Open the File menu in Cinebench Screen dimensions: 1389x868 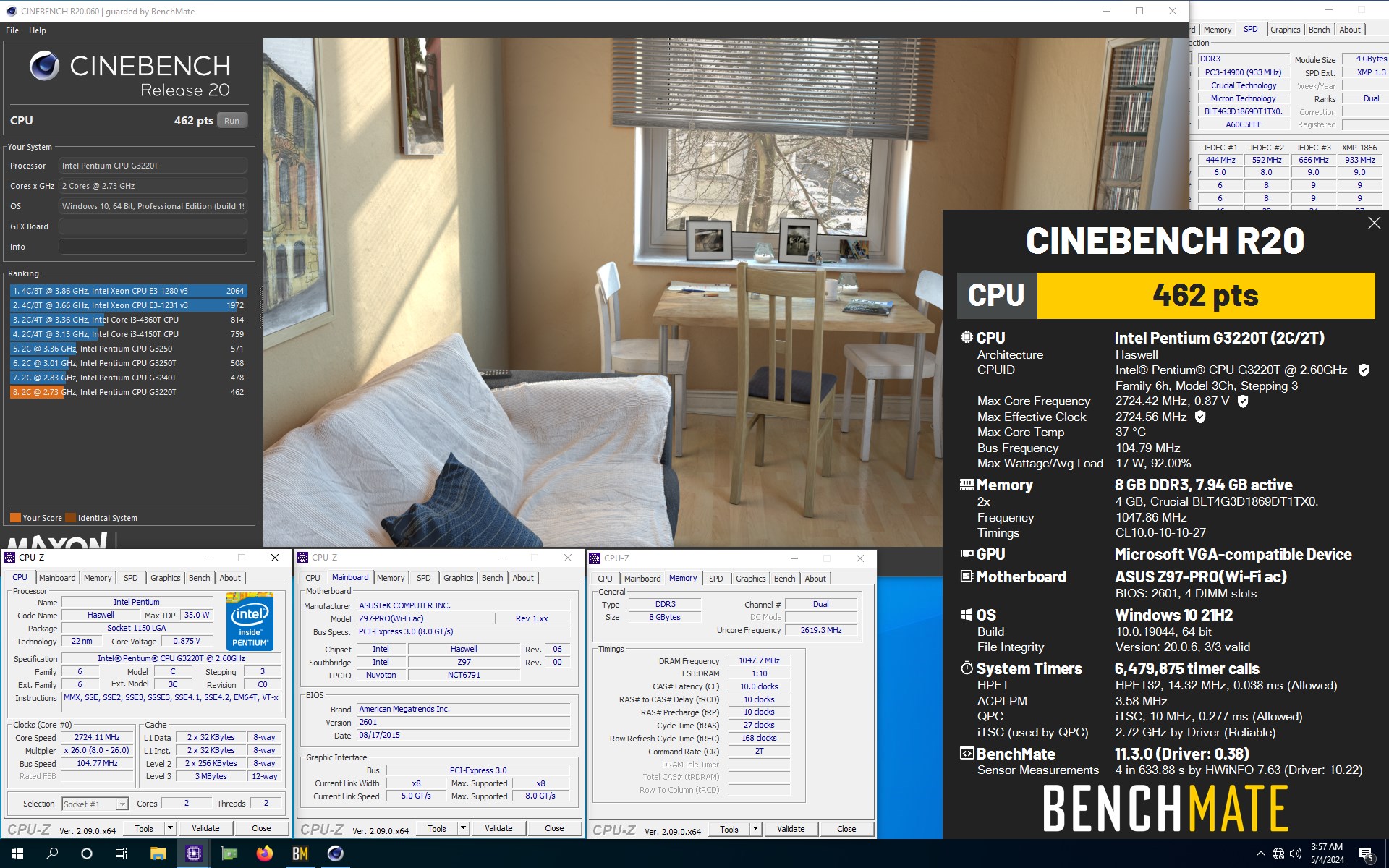coord(12,30)
